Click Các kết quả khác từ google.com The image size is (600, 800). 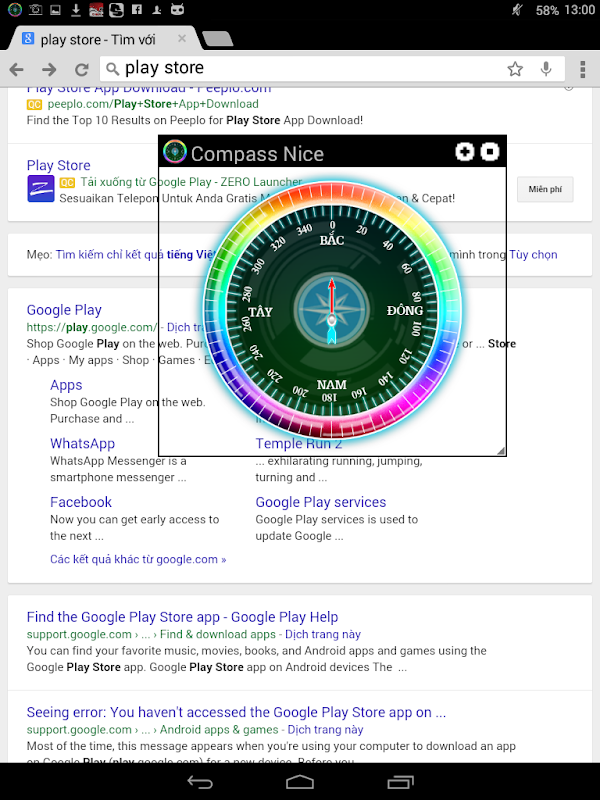pyautogui.click(x=138, y=559)
